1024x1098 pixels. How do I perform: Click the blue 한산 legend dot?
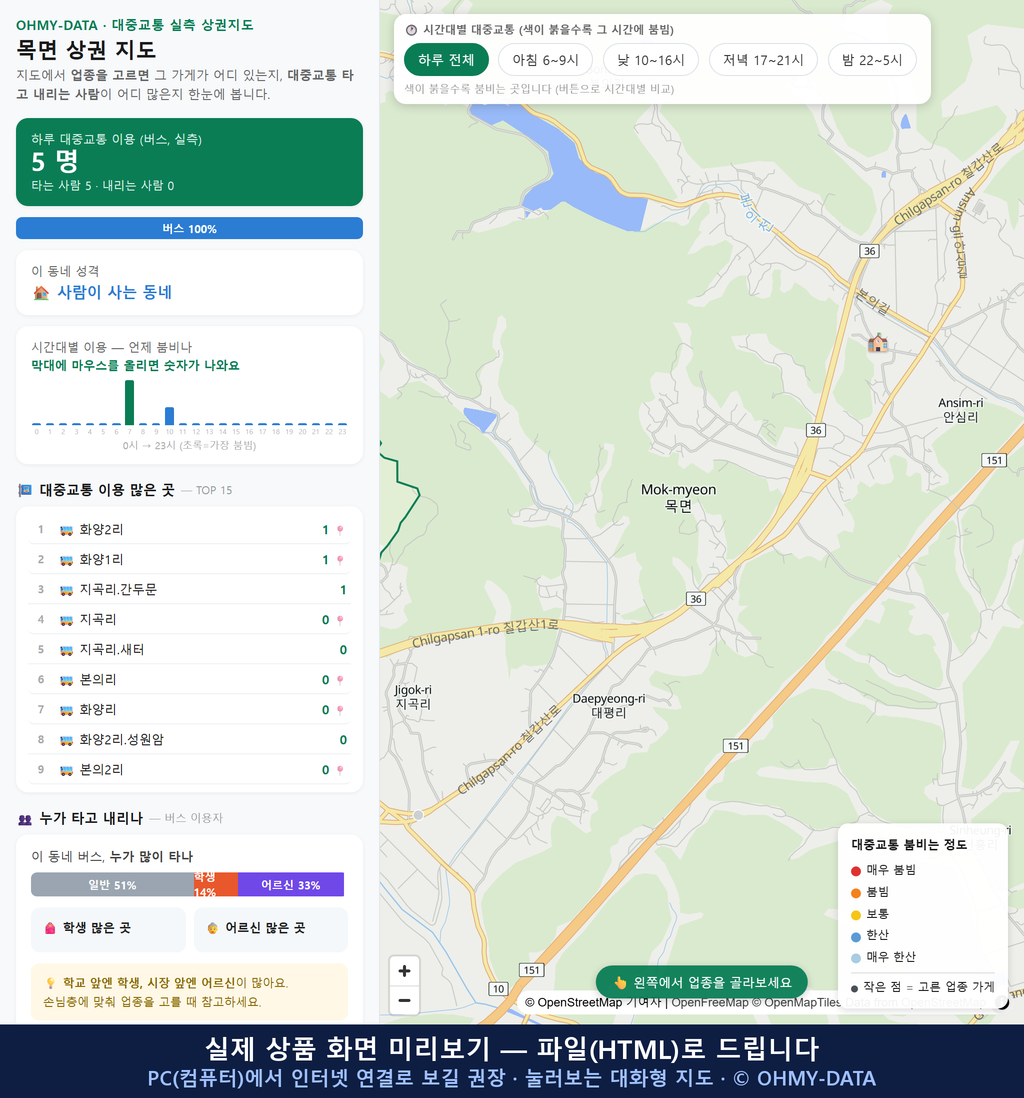(x=855, y=937)
